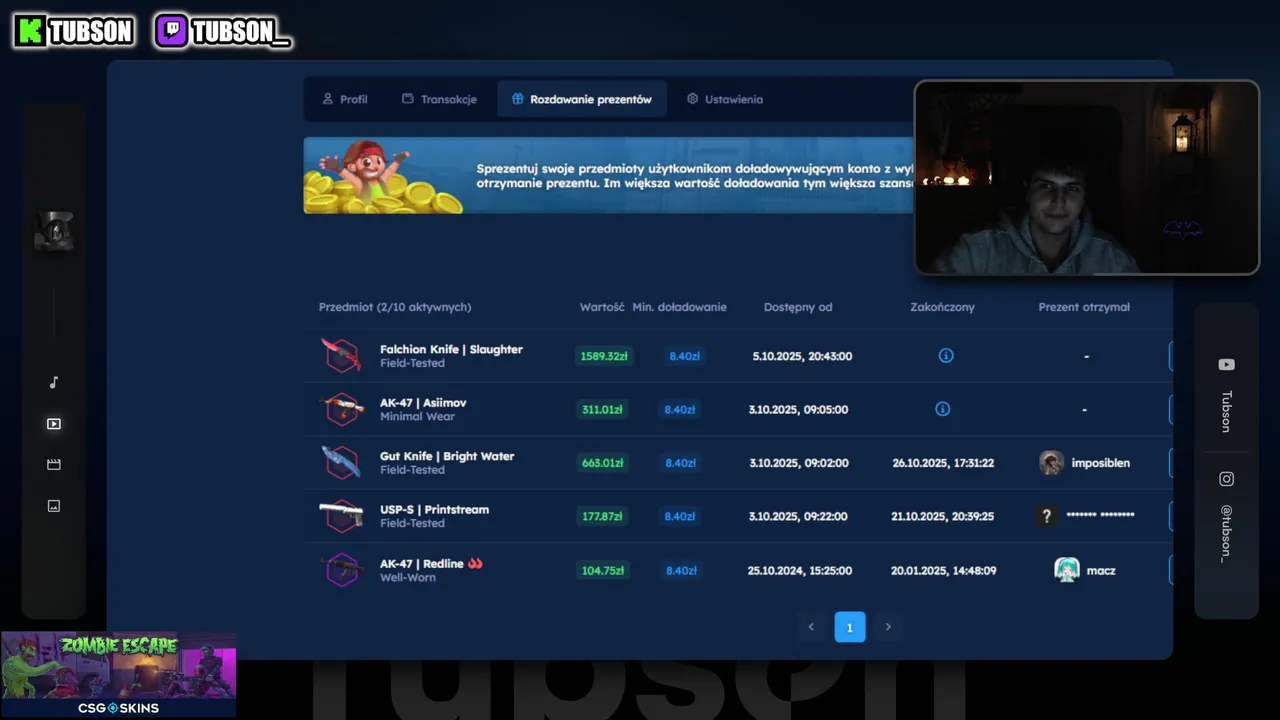Click AK-47 | Asiimov name
The width and height of the screenshot is (1280, 720).
pos(423,402)
